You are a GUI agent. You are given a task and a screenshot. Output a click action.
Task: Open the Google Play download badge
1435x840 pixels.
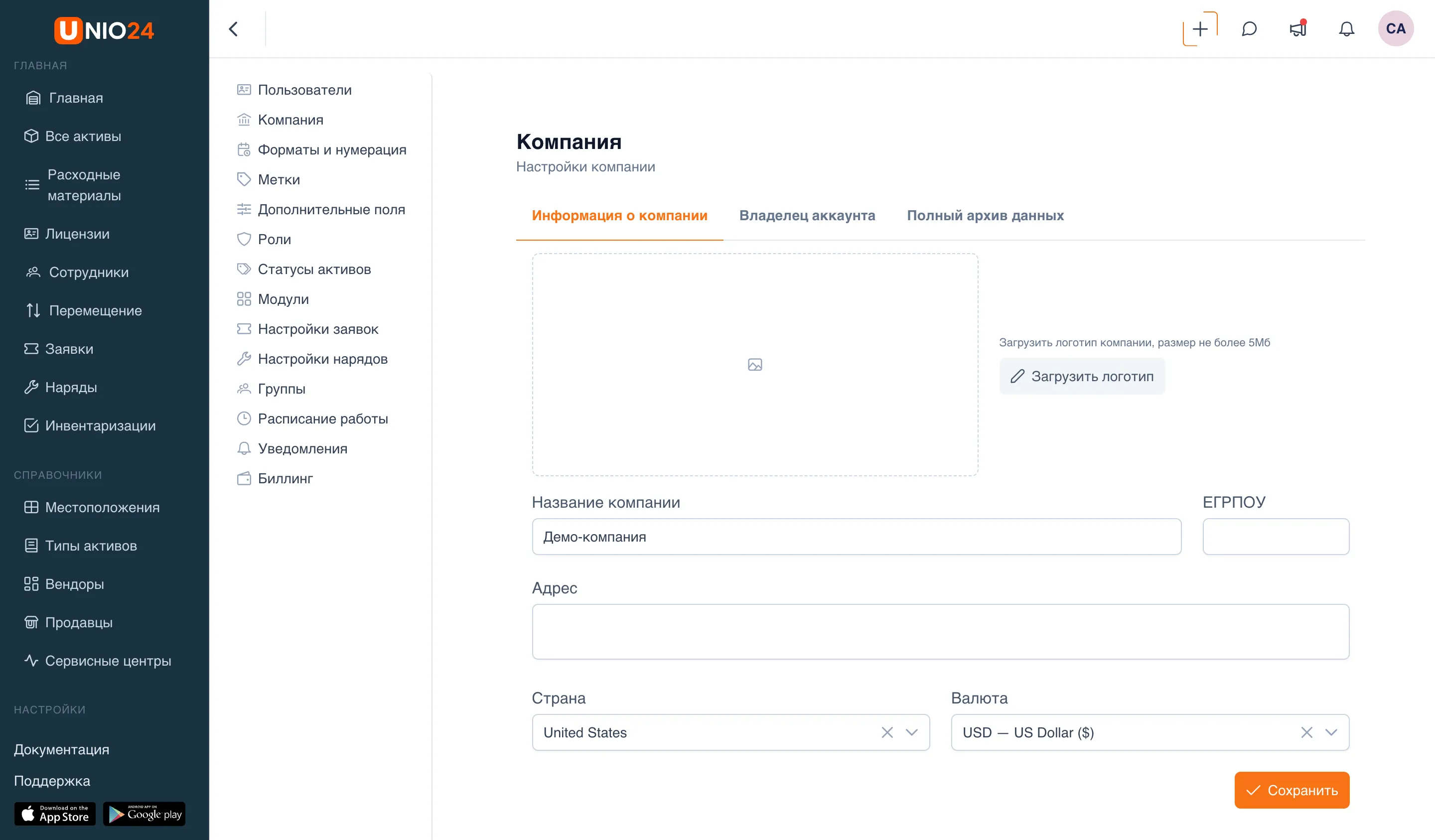144,814
